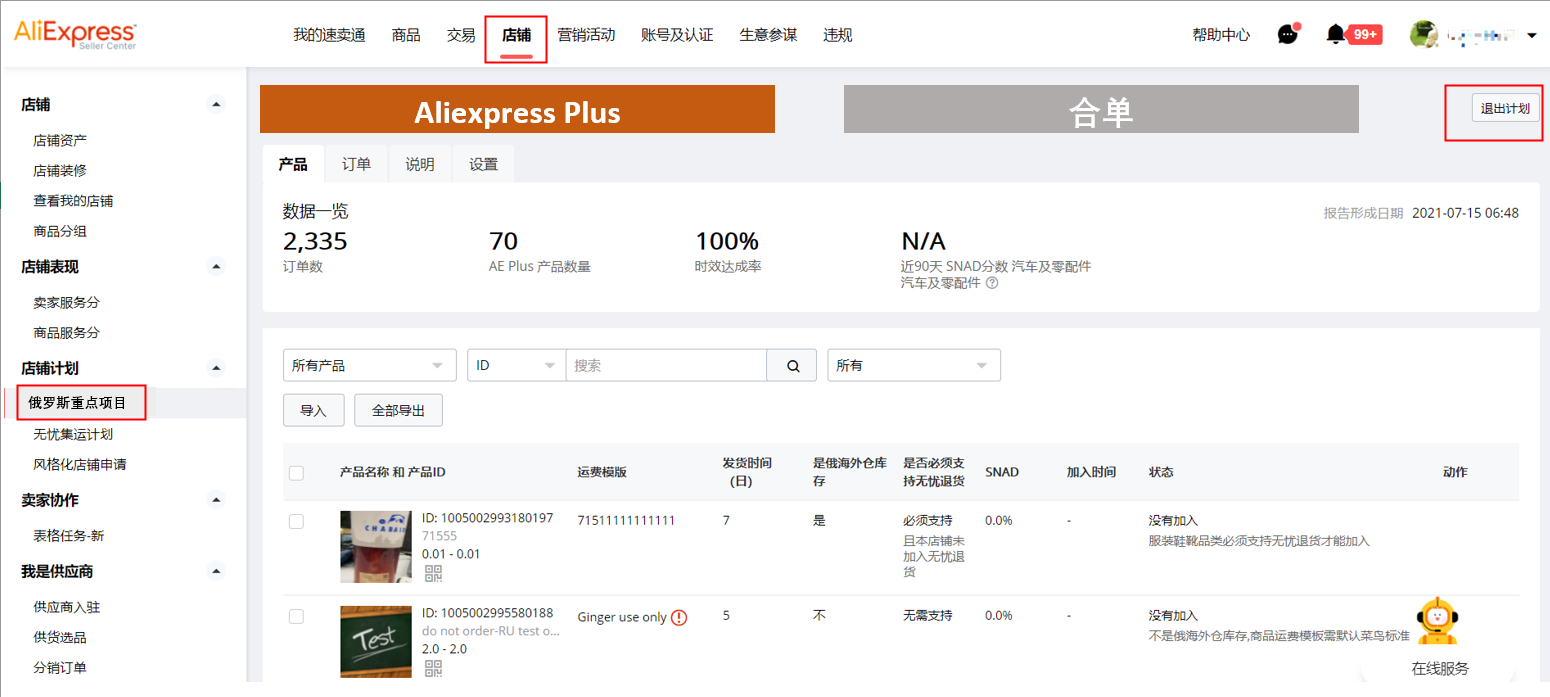Switch to the 订单 tab
Image resolution: width=1550 pixels, height=697 pixels.
356,164
